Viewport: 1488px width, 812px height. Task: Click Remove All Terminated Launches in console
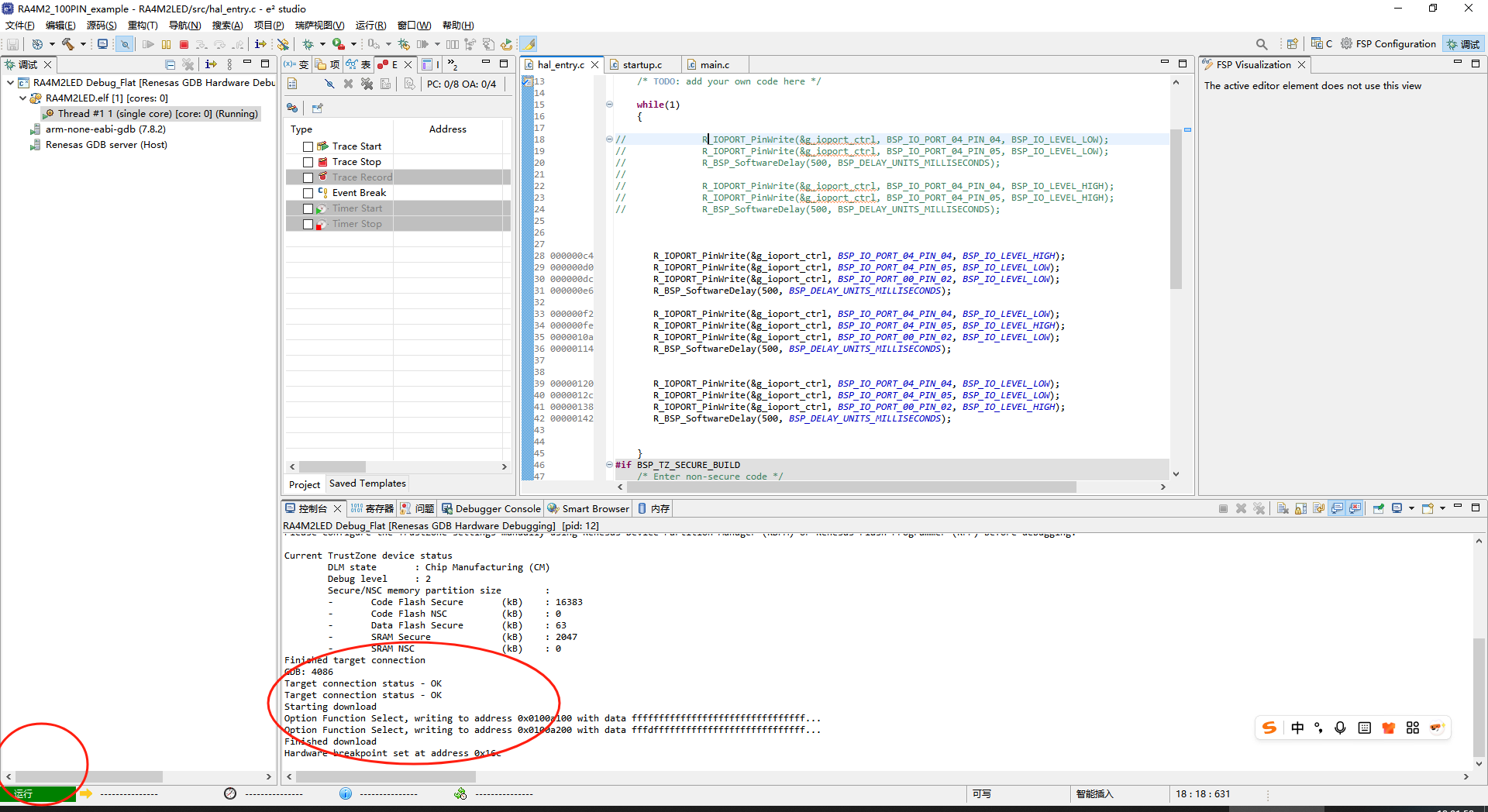coord(1259,508)
